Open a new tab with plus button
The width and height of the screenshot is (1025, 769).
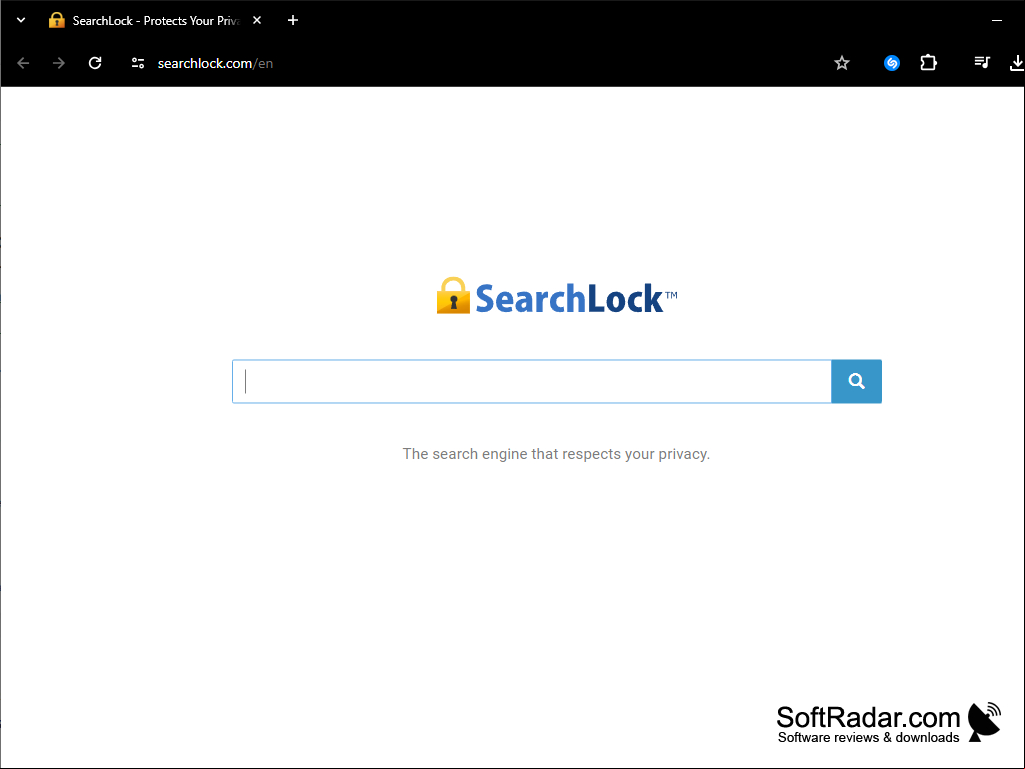293,20
